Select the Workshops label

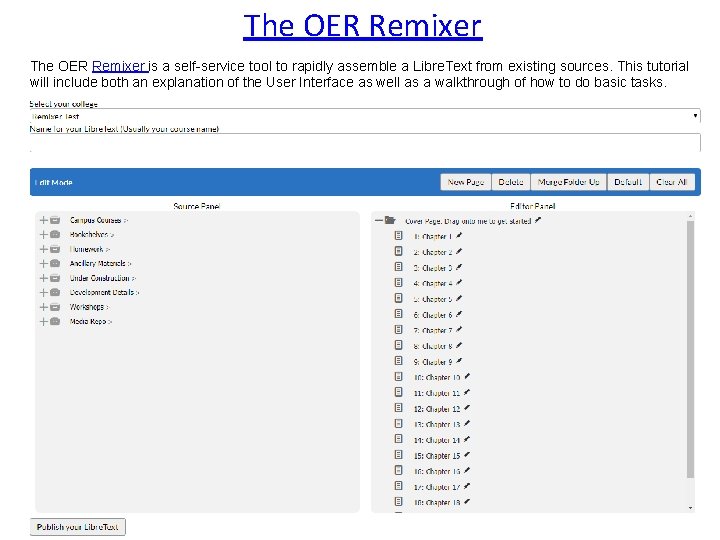[x=86, y=307]
